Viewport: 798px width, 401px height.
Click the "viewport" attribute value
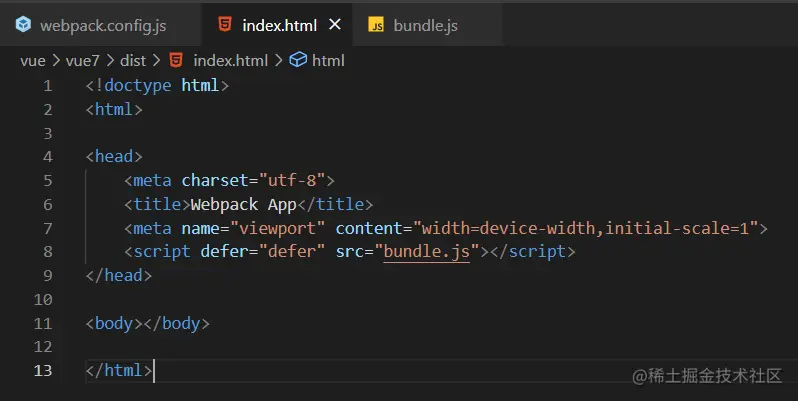277,228
